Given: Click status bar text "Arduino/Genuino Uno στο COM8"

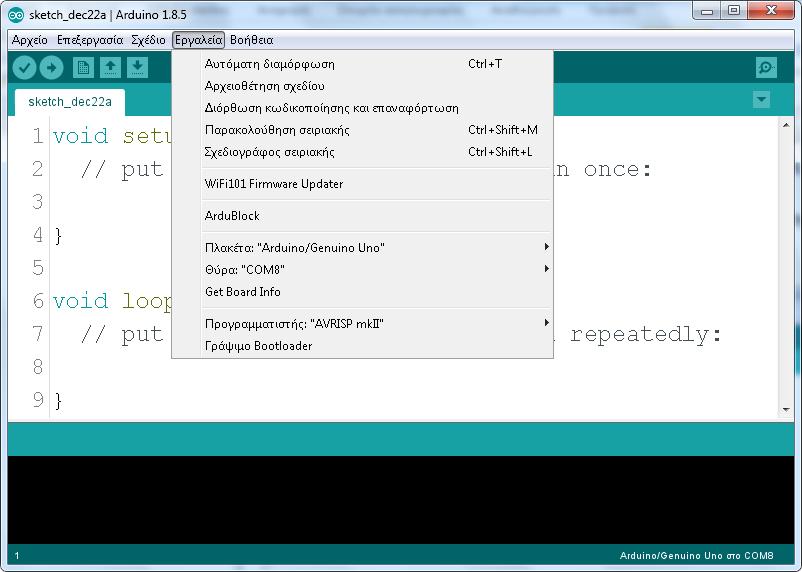Looking at the screenshot, I should click(696, 556).
